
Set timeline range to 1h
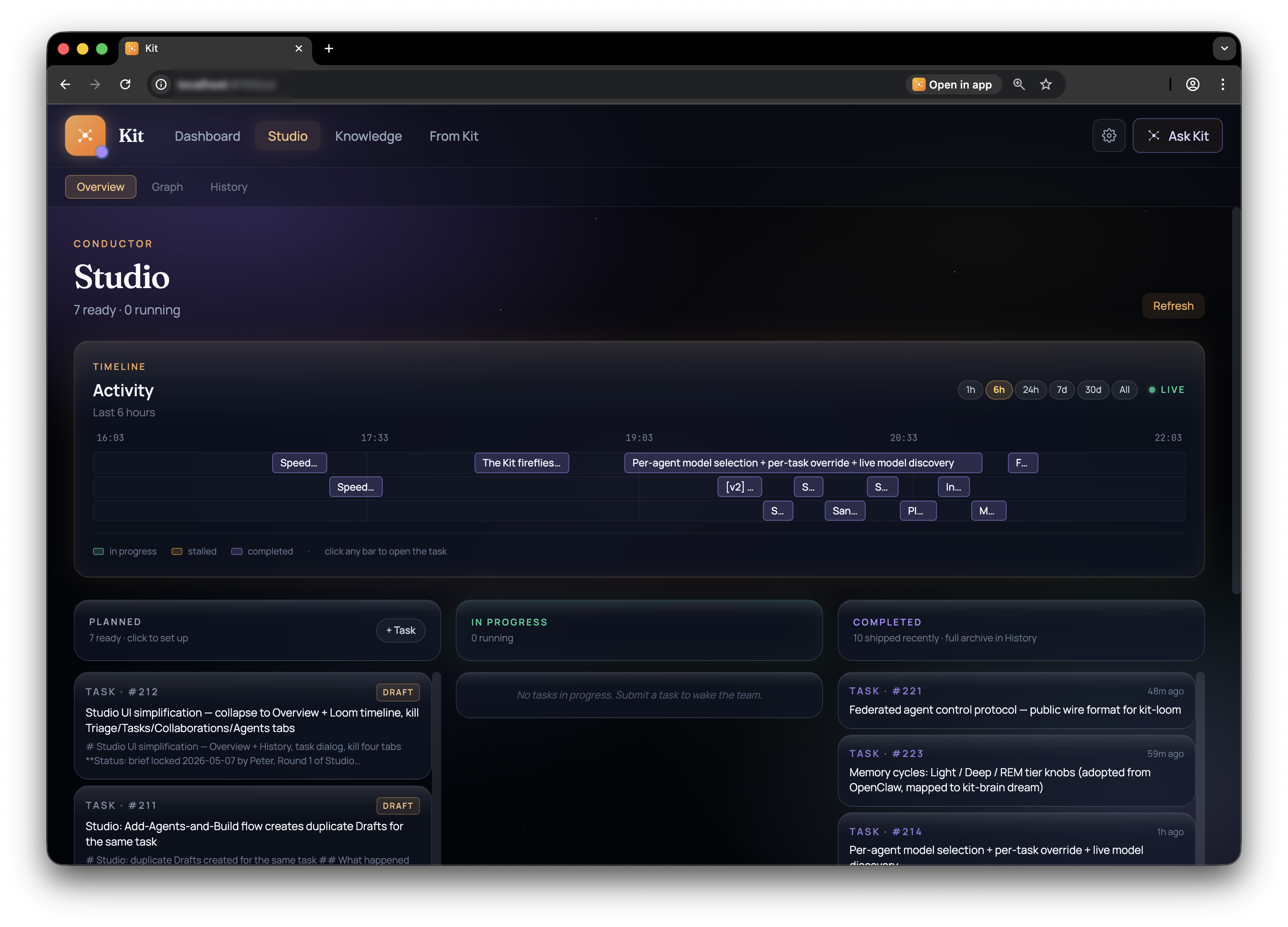click(x=970, y=390)
